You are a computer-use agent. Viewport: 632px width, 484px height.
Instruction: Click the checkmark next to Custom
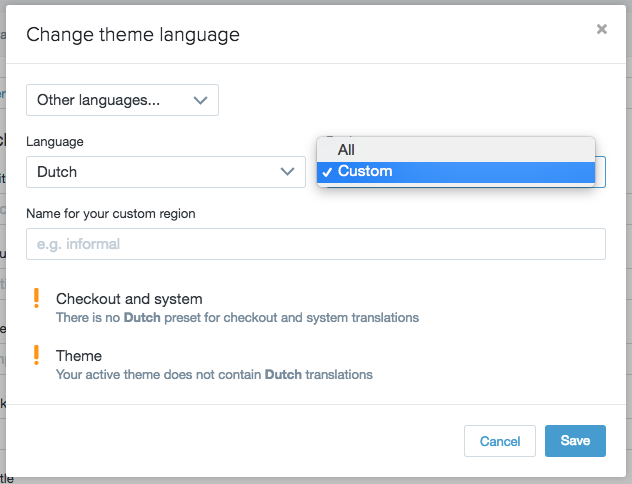tap(327, 172)
